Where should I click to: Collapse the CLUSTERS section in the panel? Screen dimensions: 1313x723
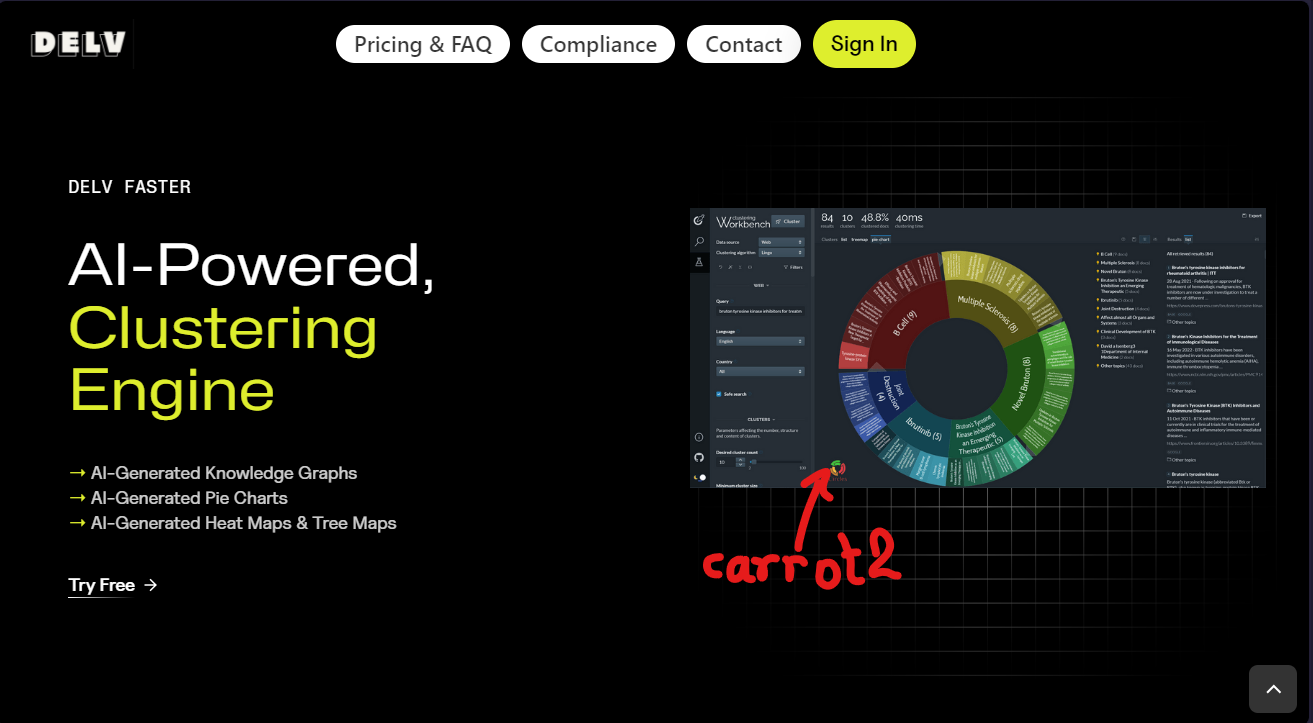click(x=760, y=418)
